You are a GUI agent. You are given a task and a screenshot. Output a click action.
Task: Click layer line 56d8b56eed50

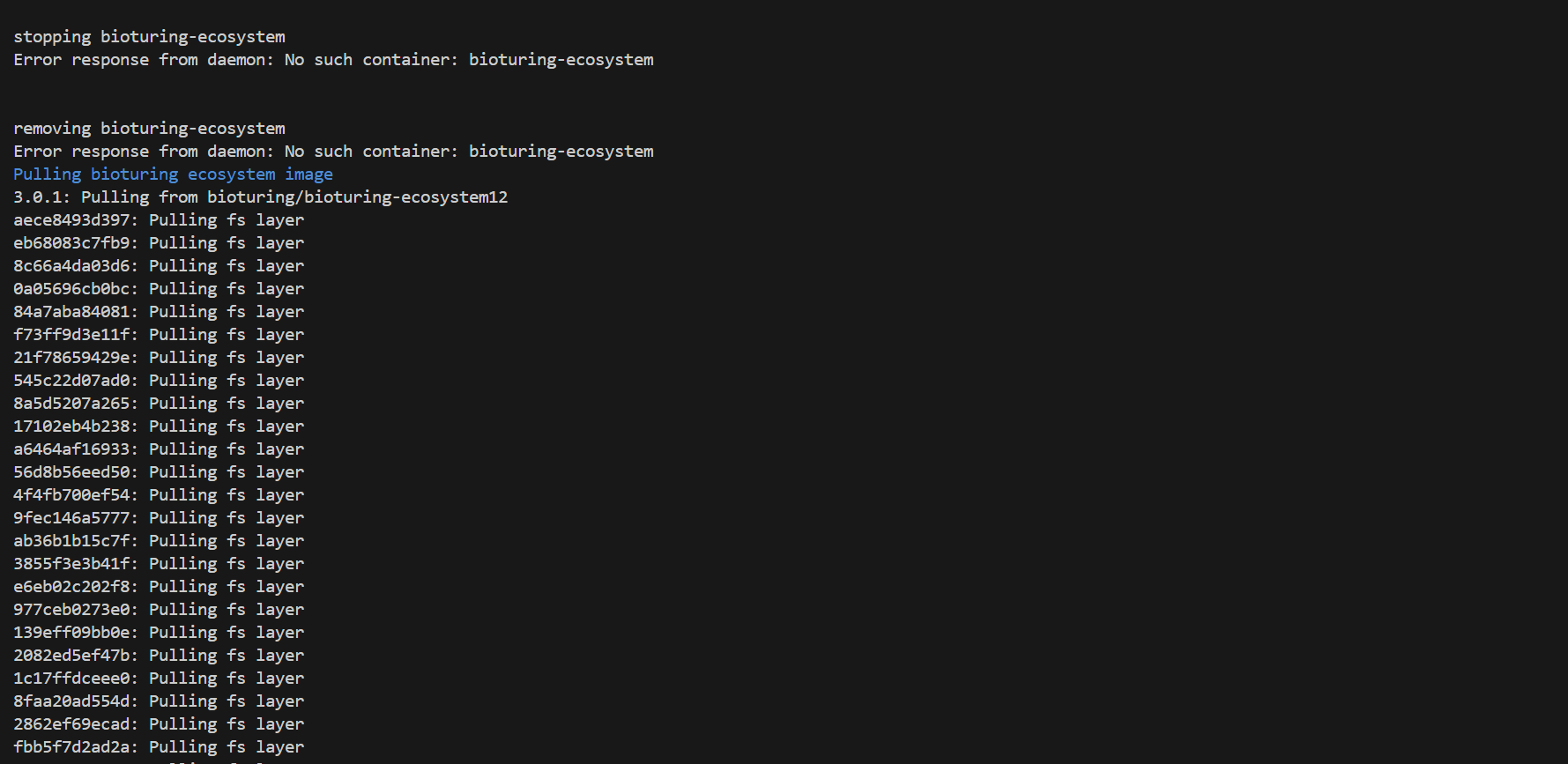click(159, 472)
